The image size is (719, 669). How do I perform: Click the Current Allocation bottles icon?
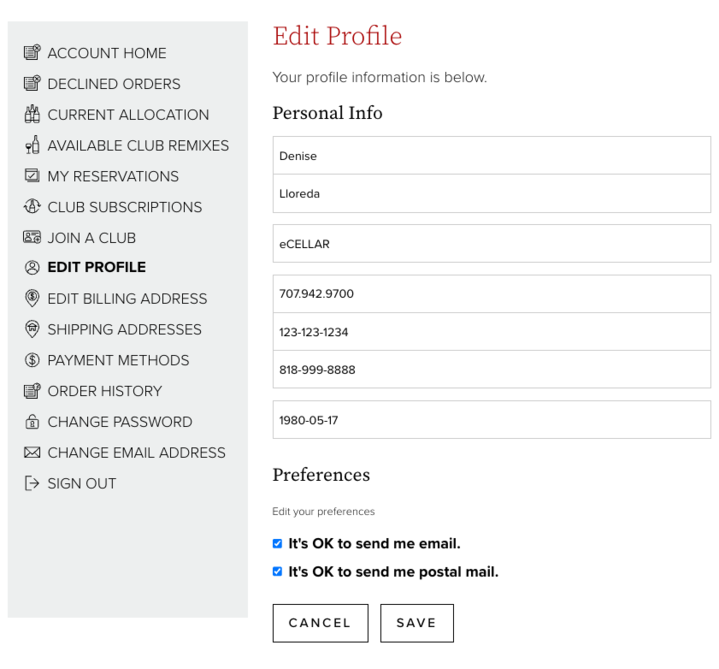pos(32,114)
